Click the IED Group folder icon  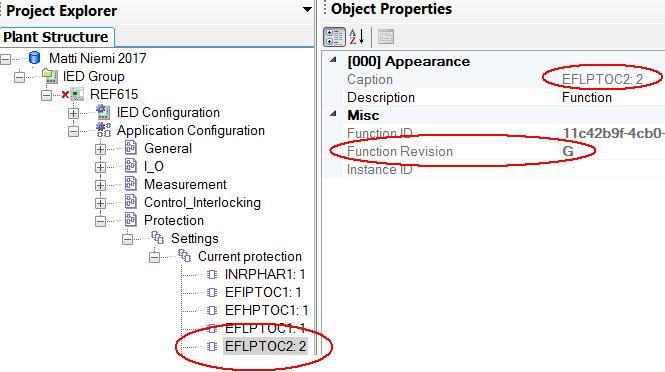coord(50,76)
